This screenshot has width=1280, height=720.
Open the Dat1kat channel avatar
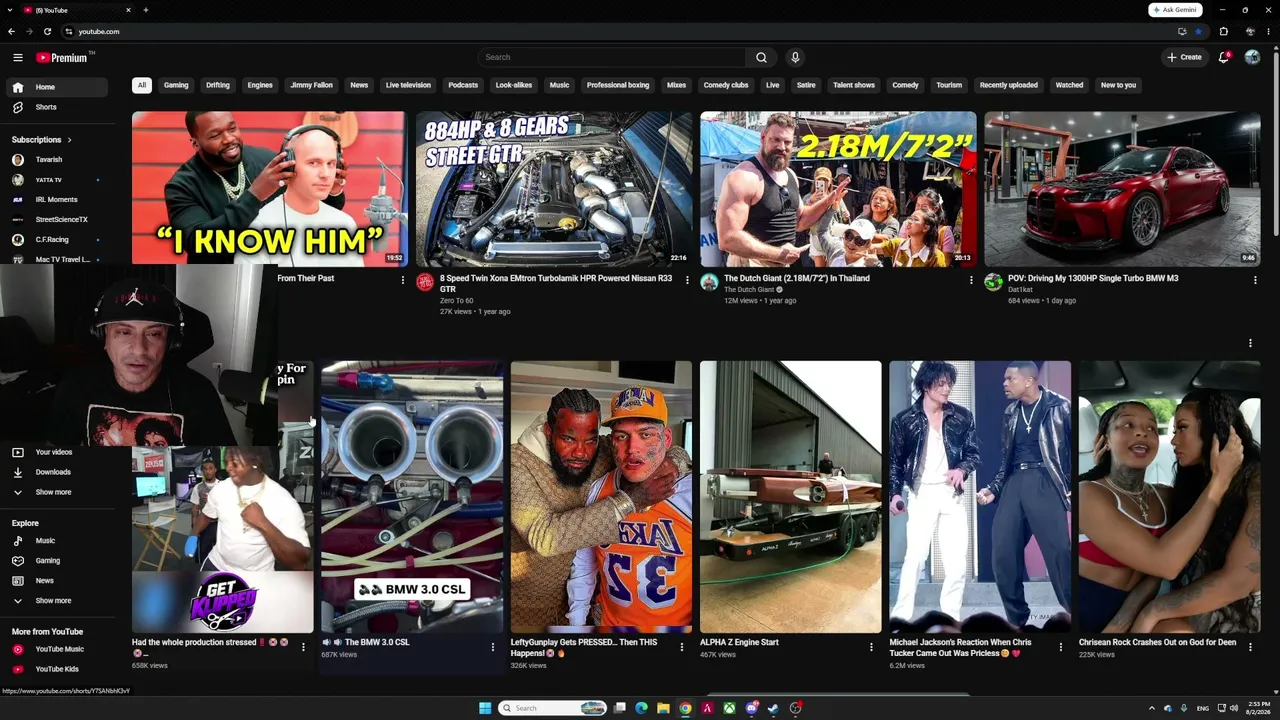click(x=993, y=282)
